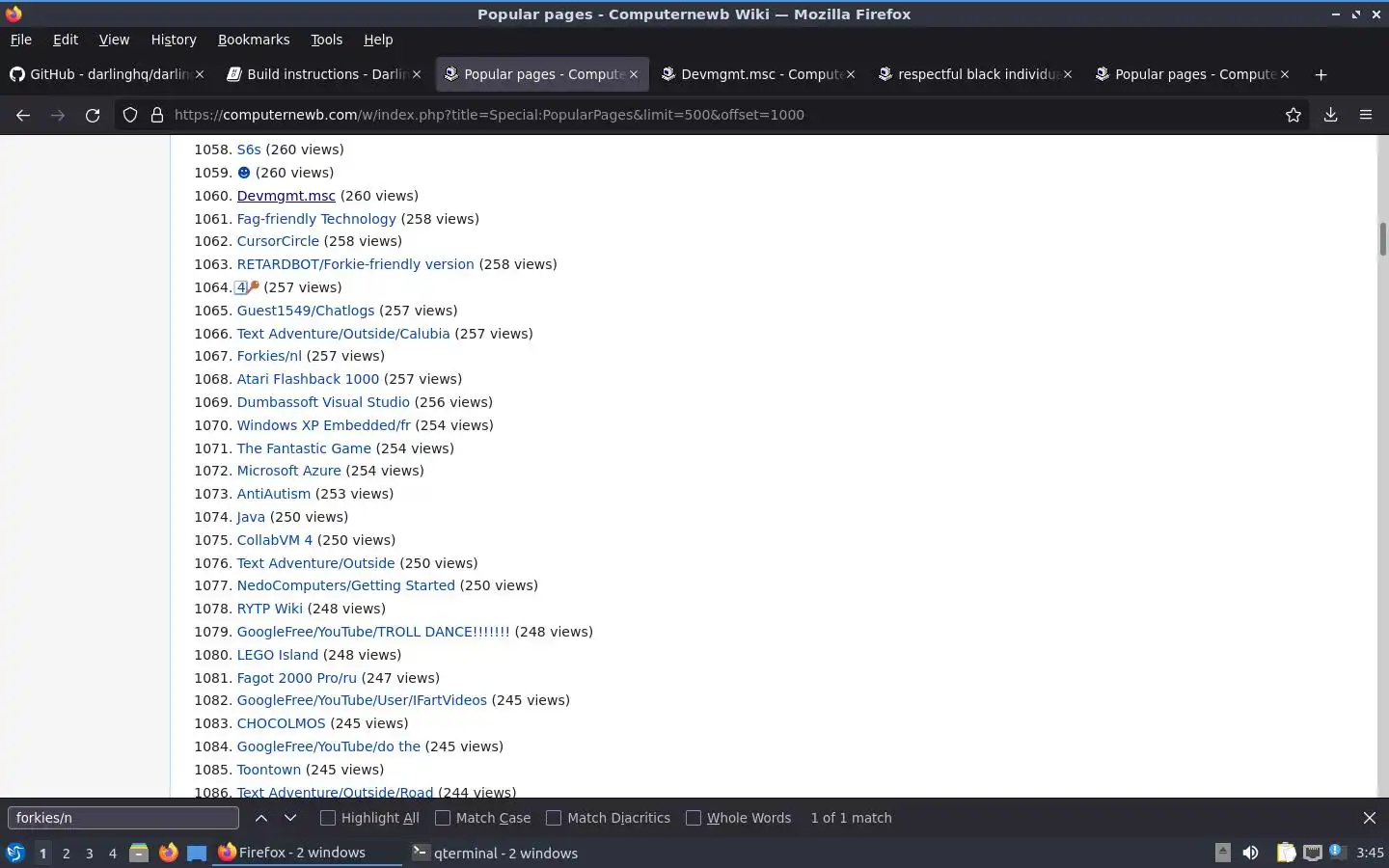This screenshot has width=1389, height=868.
Task: Open the RYTP Wiki link
Action: (270, 609)
